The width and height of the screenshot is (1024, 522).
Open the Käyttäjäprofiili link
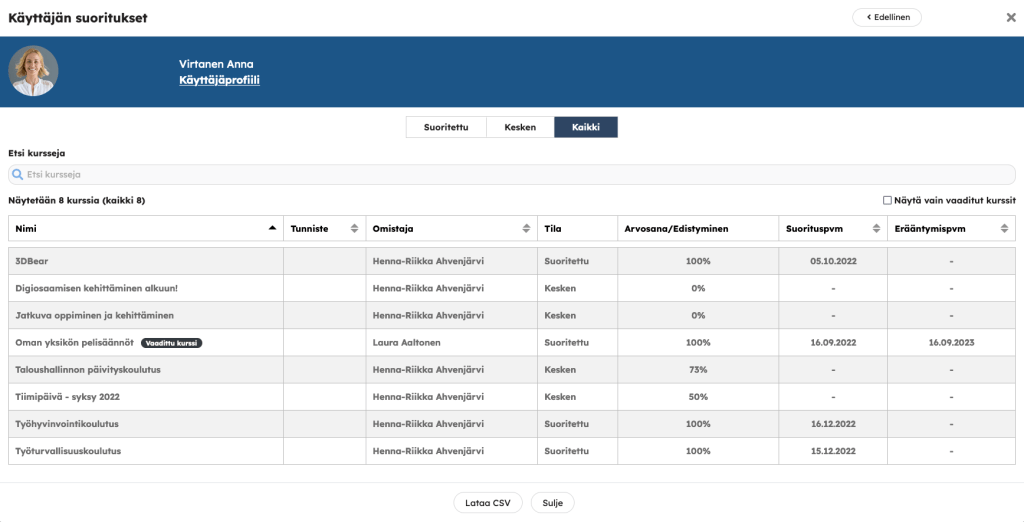click(x=219, y=79)
